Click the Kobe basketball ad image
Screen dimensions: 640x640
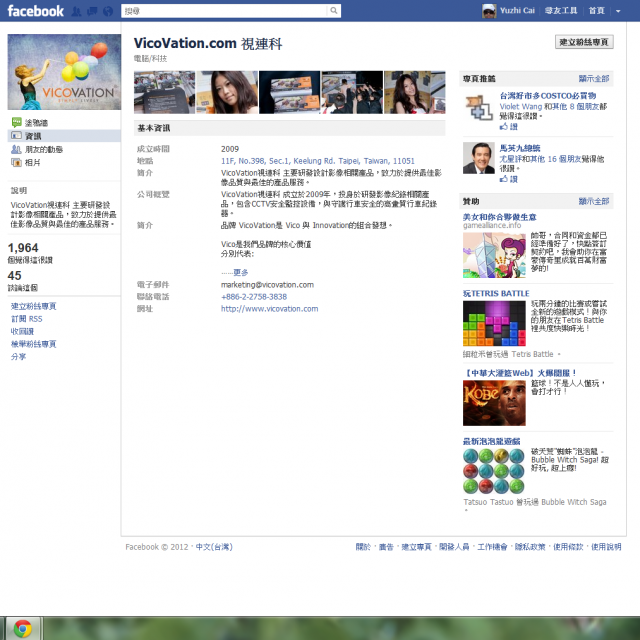point(494,403)
